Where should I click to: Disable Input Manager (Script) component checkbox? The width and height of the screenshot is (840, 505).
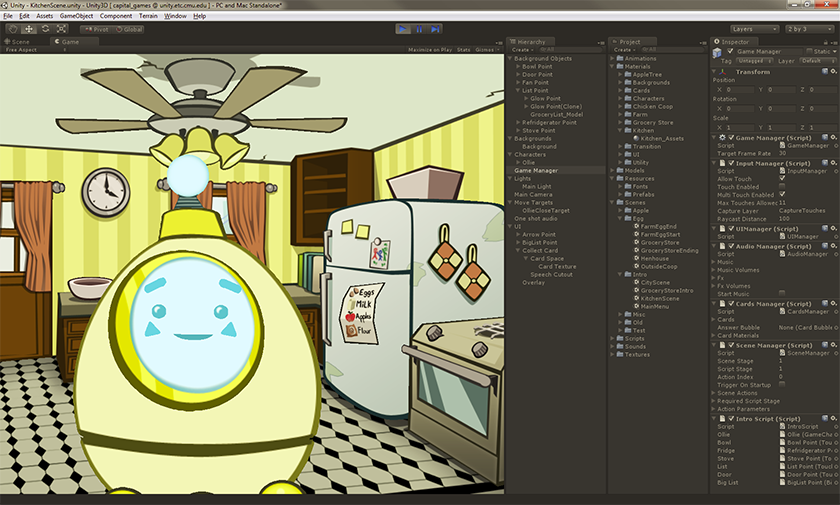pos(731,163)
